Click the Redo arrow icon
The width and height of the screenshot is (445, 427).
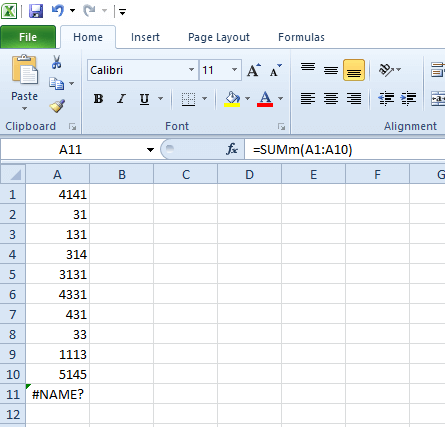tap(89, 11)
